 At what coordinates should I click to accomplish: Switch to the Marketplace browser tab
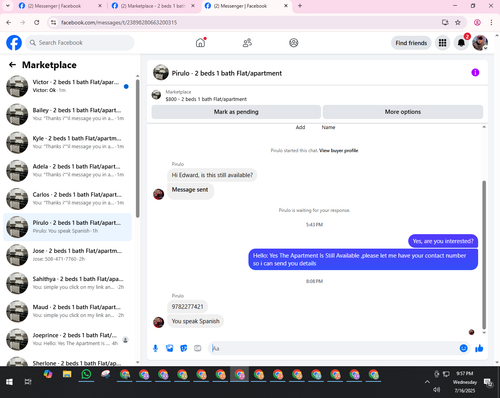click(152, 6)
